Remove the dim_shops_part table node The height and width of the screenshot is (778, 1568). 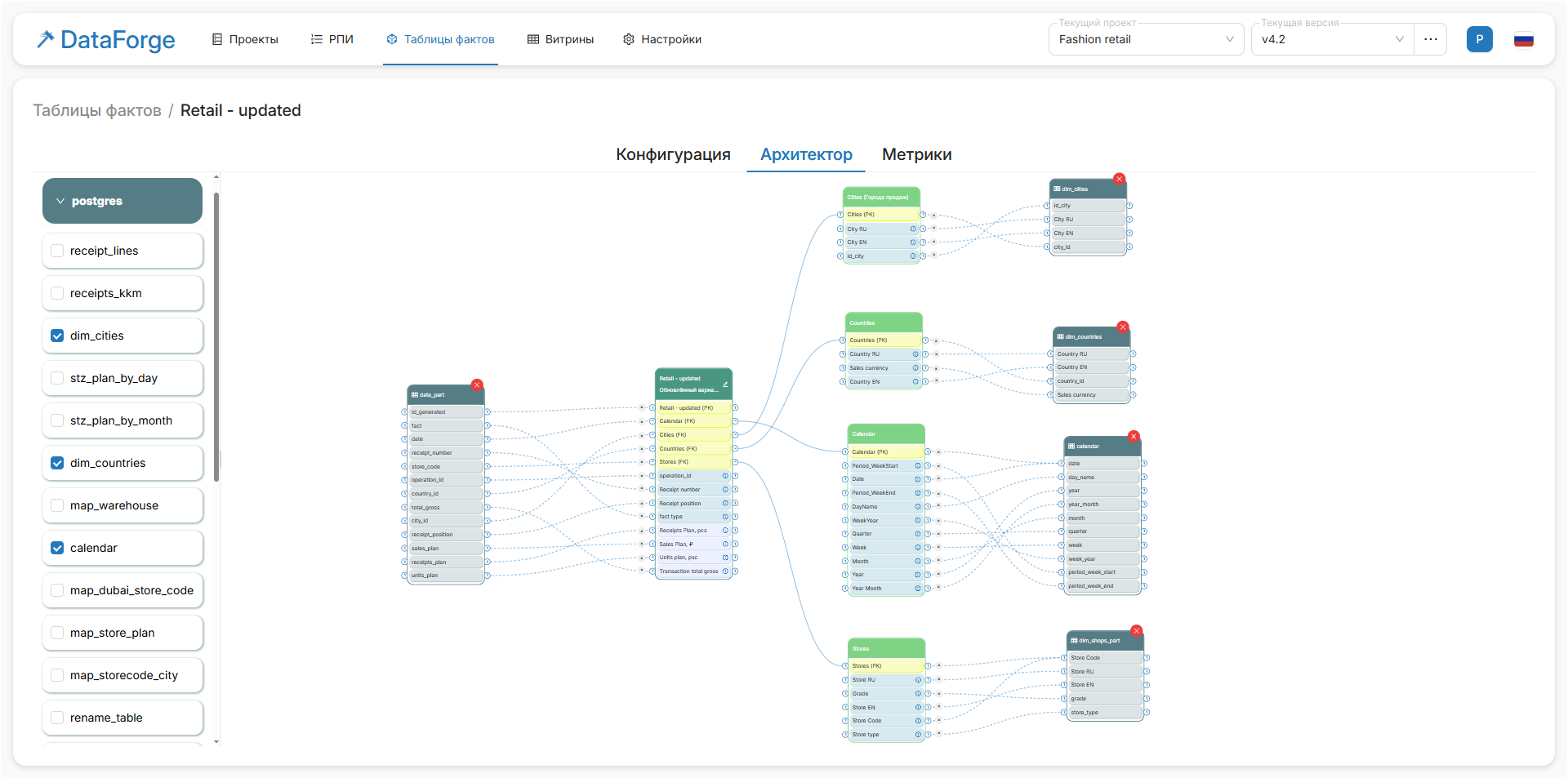pos(1136,631)
